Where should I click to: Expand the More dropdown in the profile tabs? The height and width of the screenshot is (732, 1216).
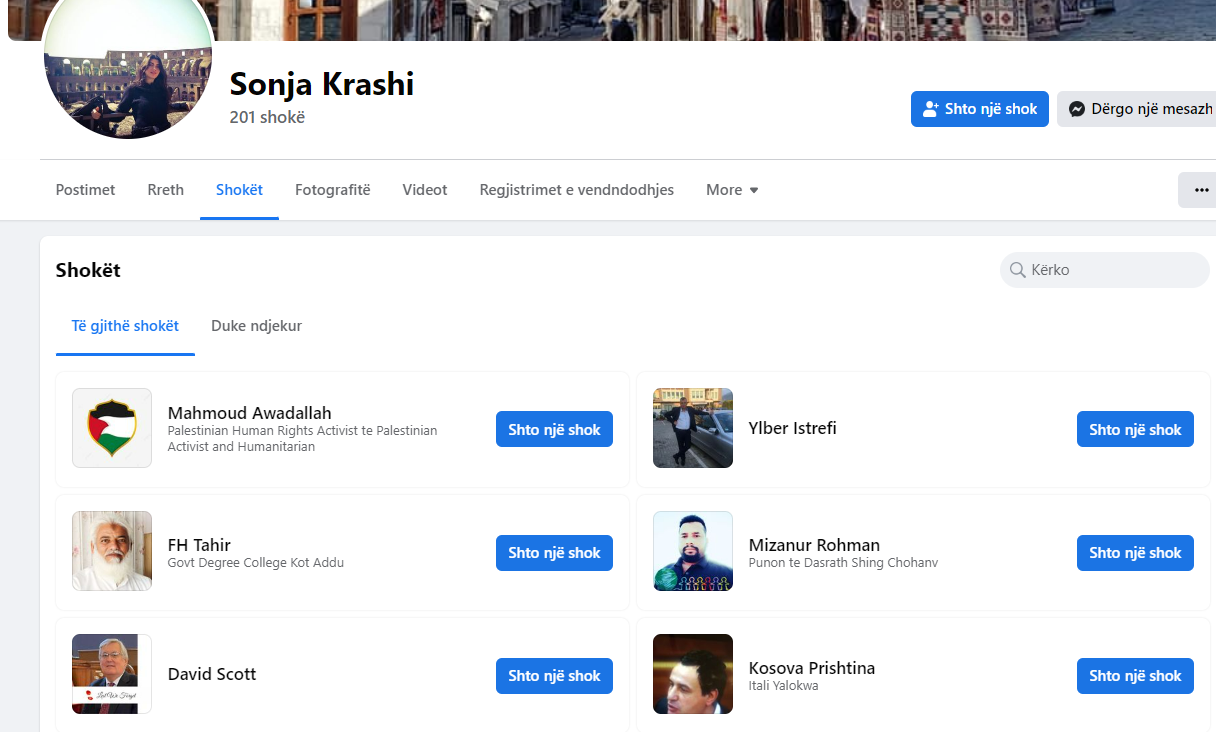pos(732,190)
